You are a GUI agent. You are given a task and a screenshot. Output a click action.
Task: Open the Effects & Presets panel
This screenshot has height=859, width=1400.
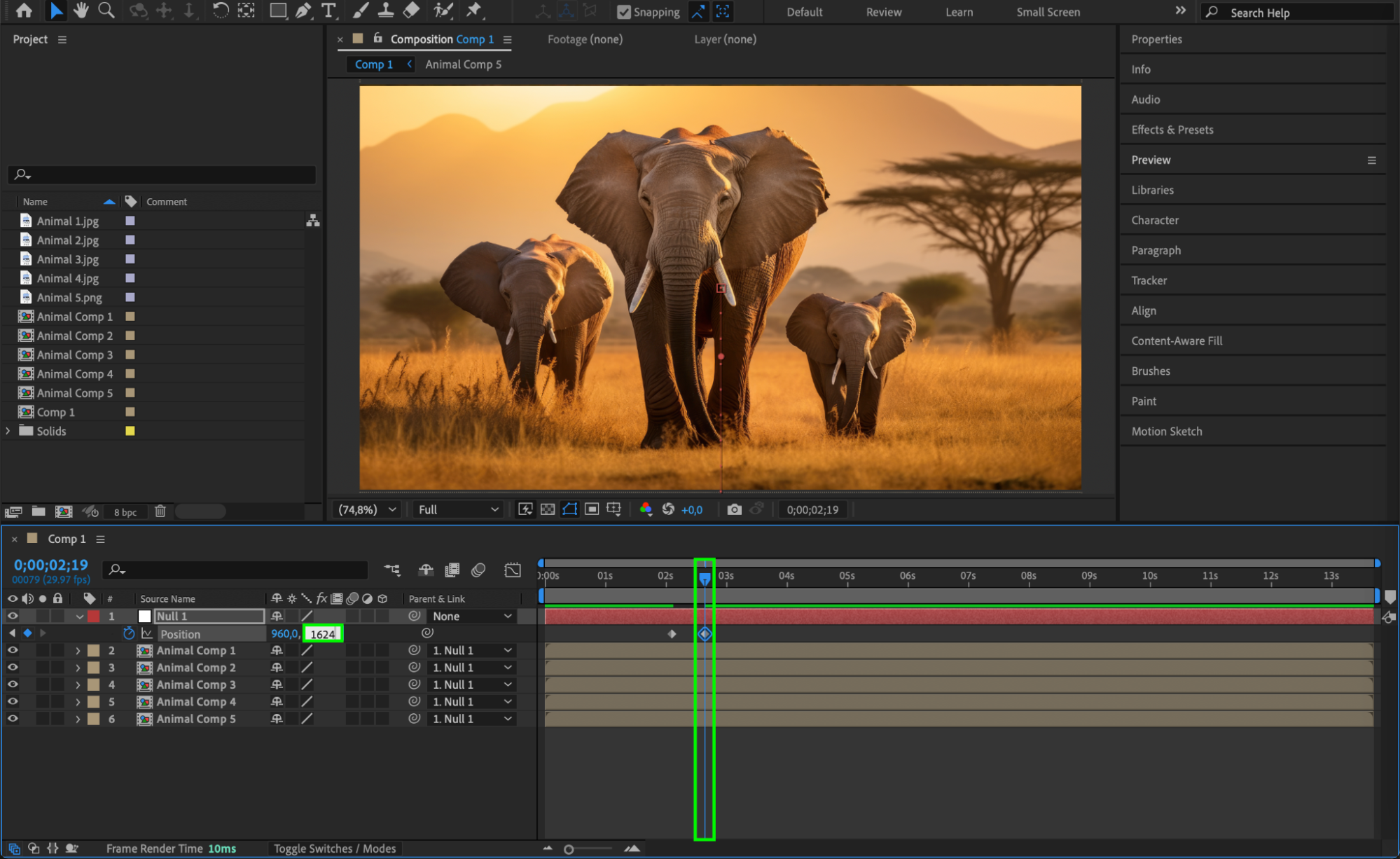point(1172,130)
